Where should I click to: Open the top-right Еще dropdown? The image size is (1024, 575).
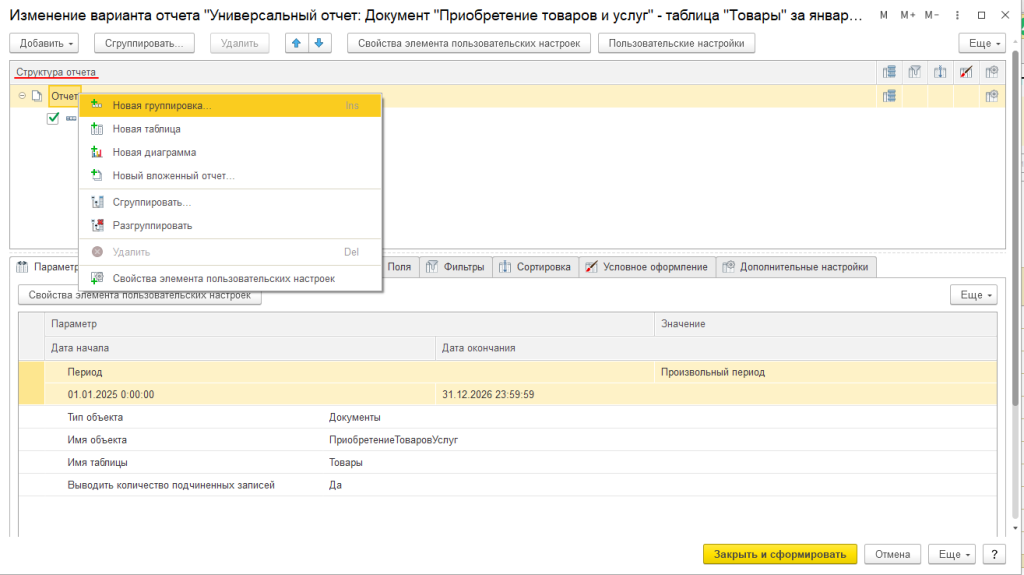click(980, 43)
